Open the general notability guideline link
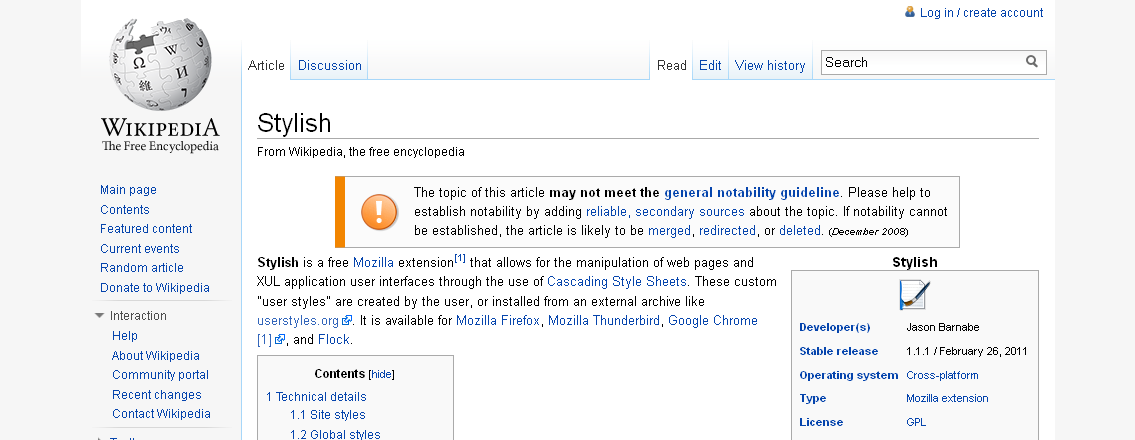 (751, 192)
